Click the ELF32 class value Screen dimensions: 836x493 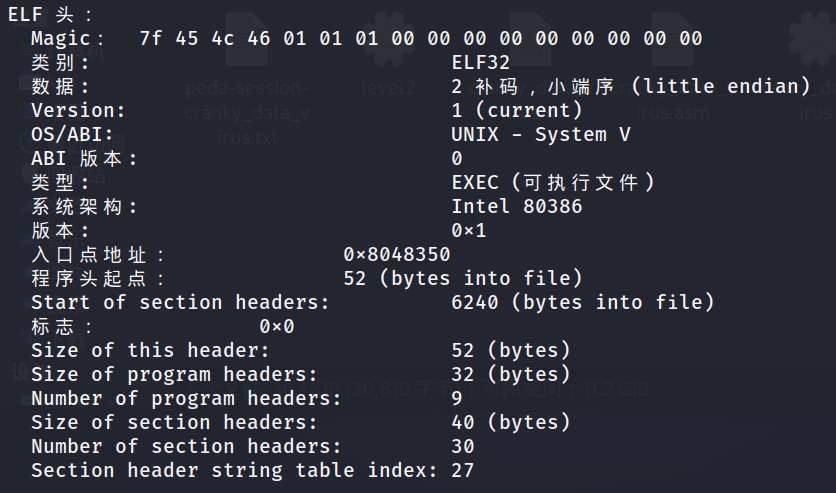[480, 63]
